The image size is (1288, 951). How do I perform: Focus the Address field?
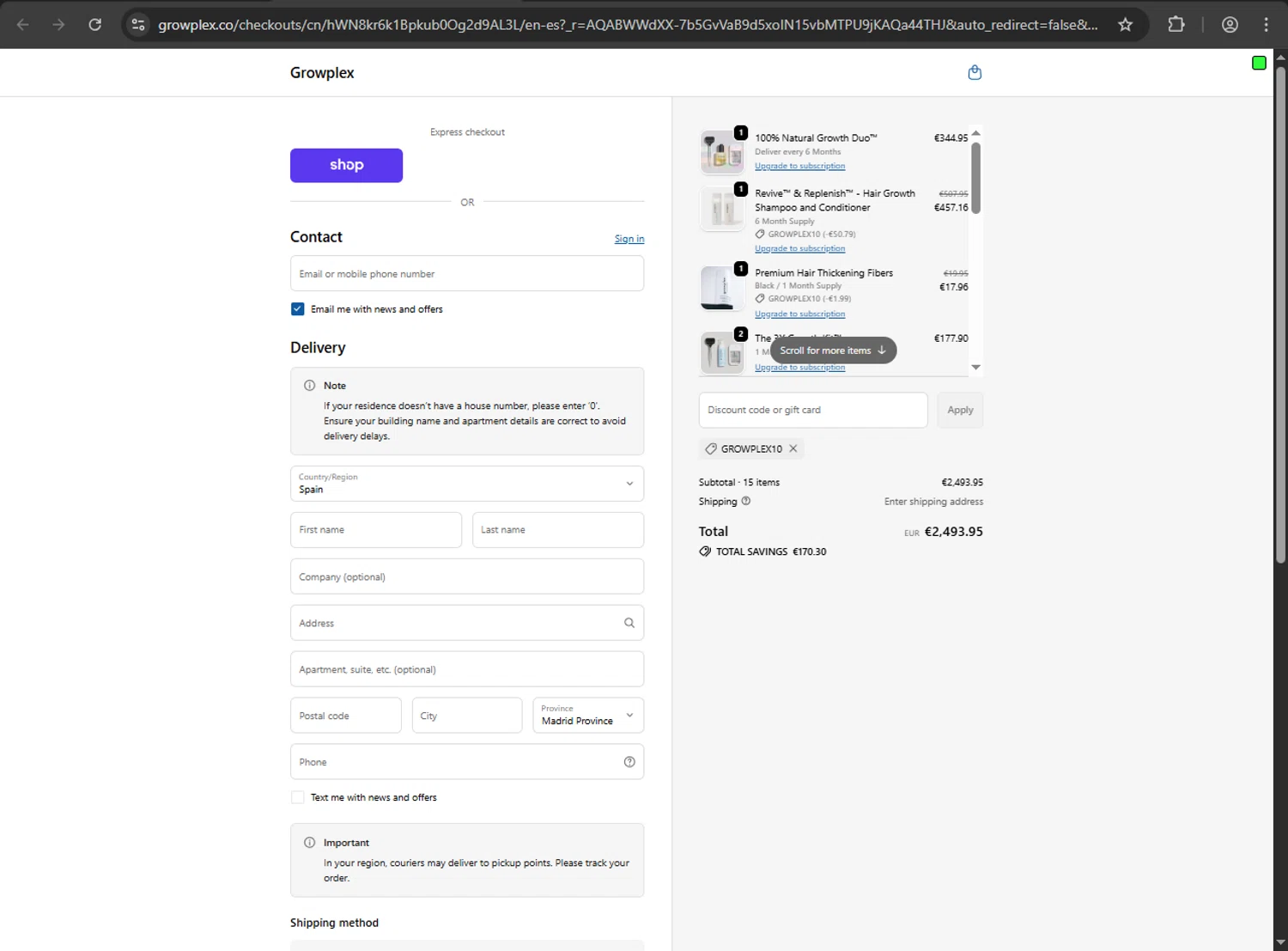[467, 623]
